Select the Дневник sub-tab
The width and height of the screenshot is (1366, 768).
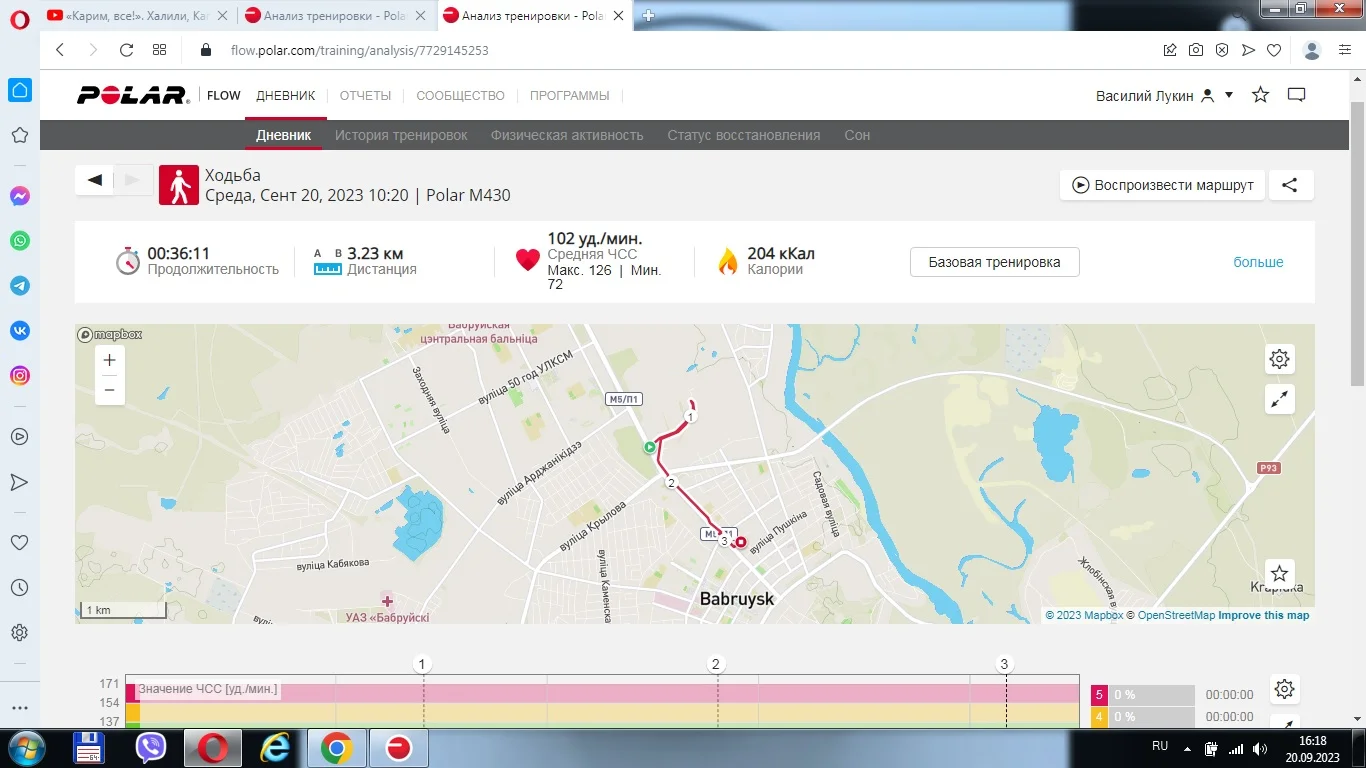pyautogui.click(x=284, y=135)
